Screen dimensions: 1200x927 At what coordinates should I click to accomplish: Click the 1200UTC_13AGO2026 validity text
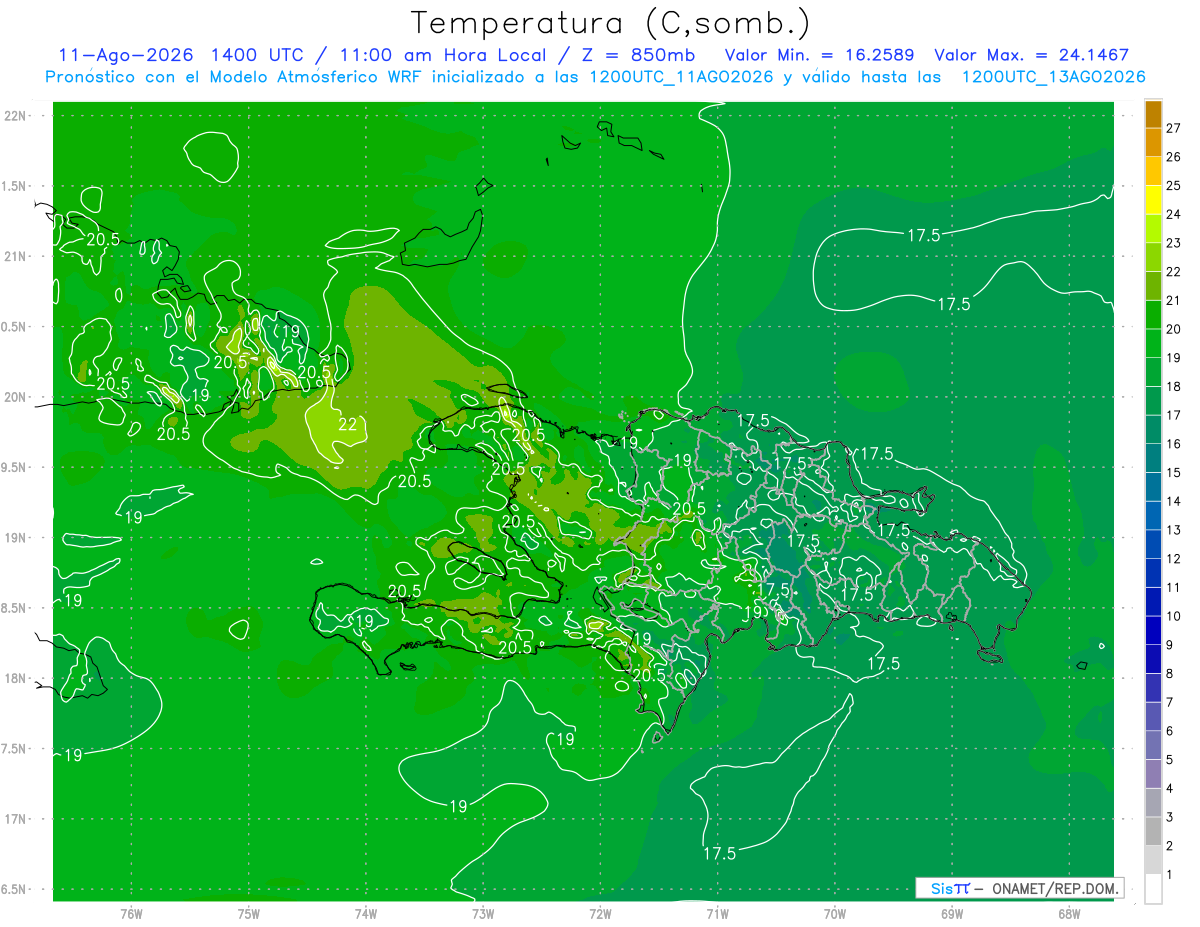coord(1053,77)
